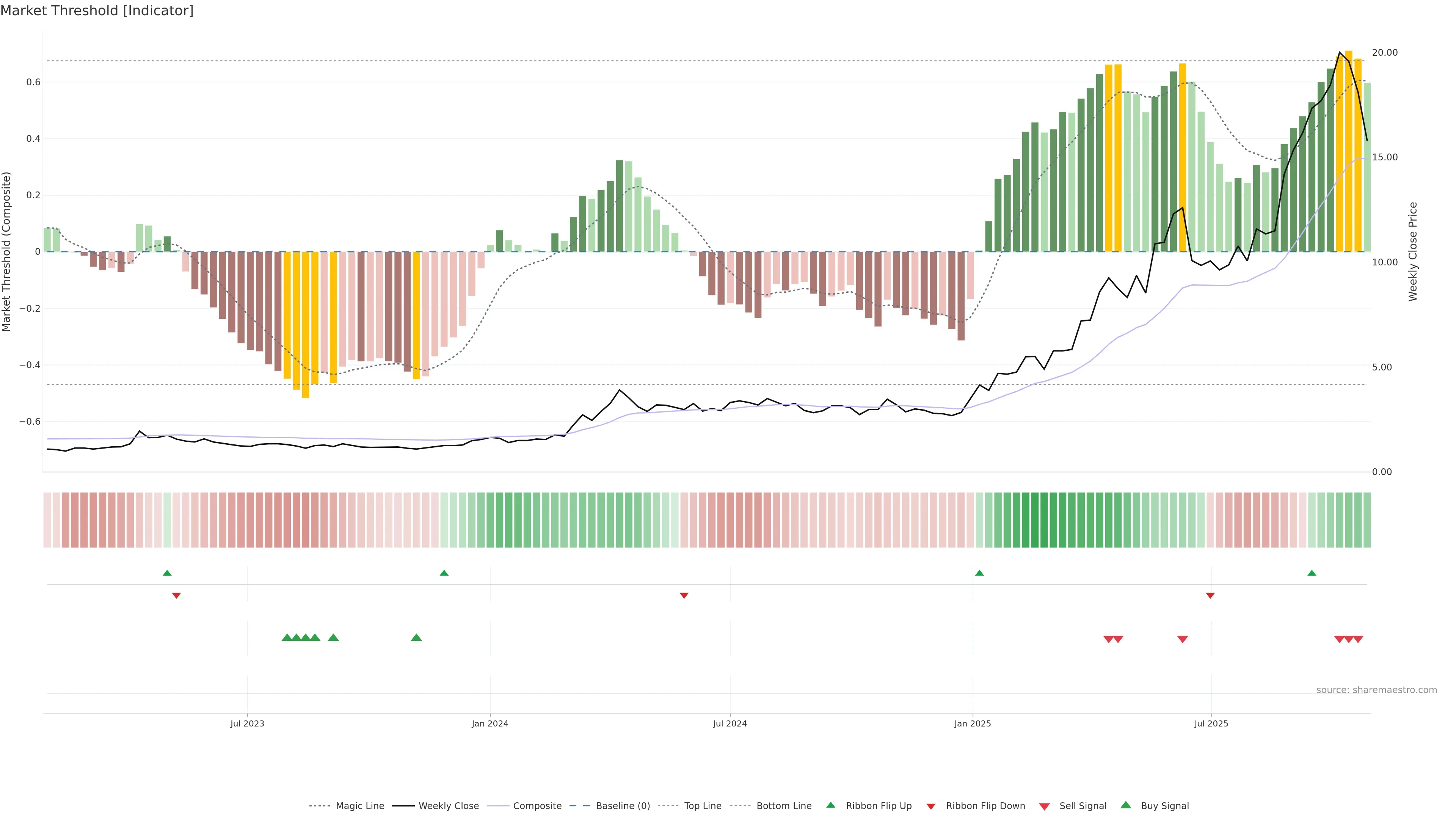This screenshot has height=819, width=1456.
Task: Click the Ribbon Flip Down marker just before Jul 2025
Action: point(1210,596)
